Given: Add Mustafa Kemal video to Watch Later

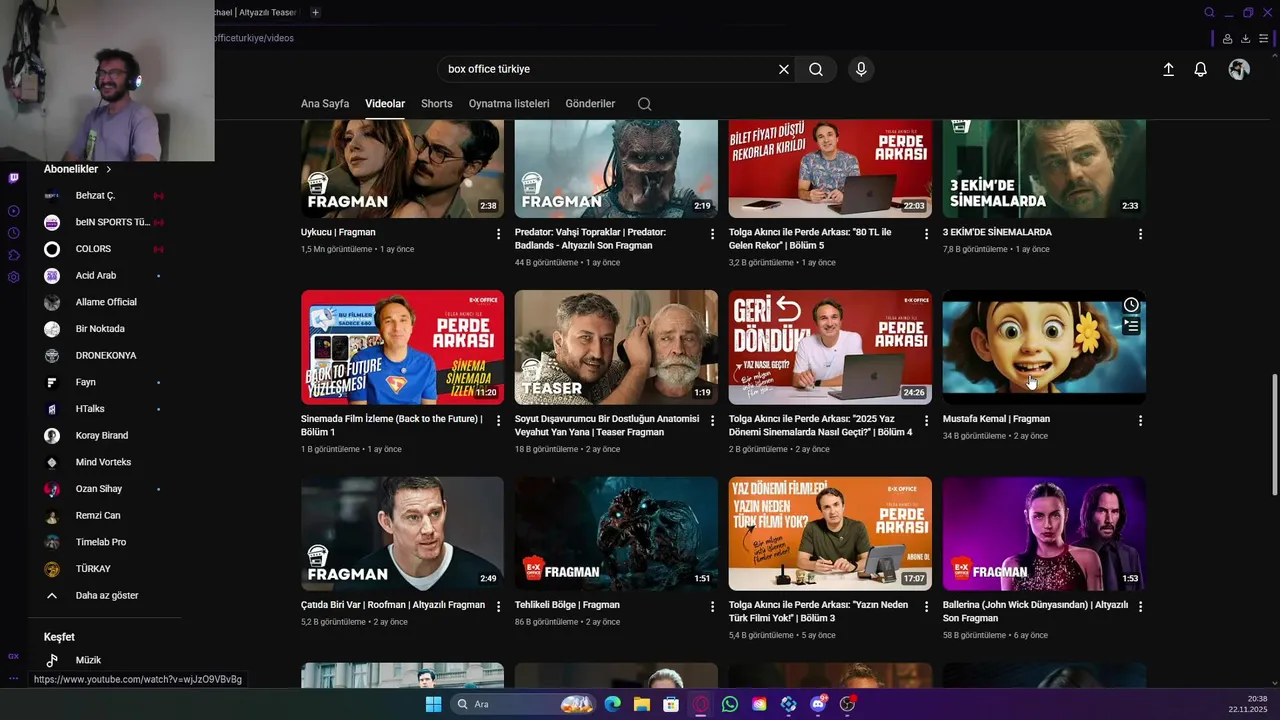Looking at the screenshot, I should pyautogui.click(x=1131, y=305).
